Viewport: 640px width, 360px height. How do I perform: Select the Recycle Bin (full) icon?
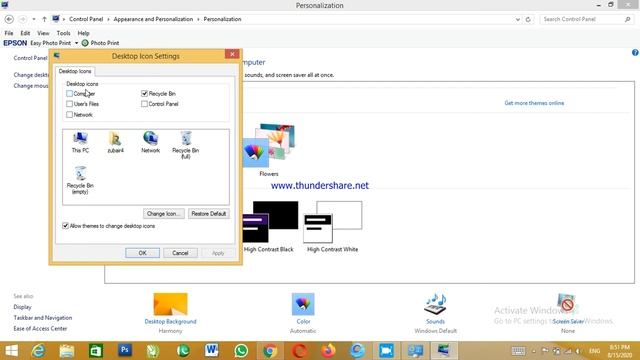pyautogui.click(x=186, y=144)
